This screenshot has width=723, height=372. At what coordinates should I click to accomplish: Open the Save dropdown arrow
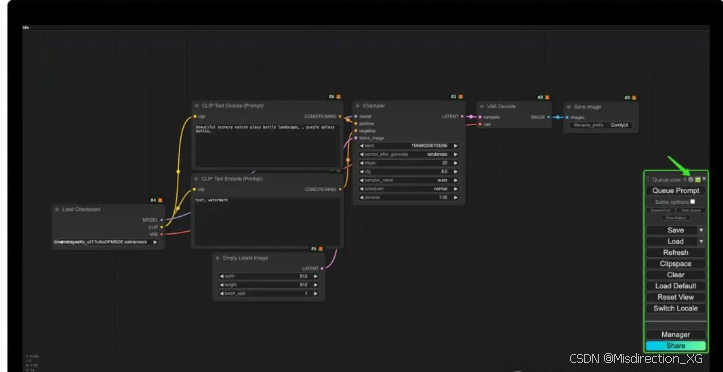point(701,230)
